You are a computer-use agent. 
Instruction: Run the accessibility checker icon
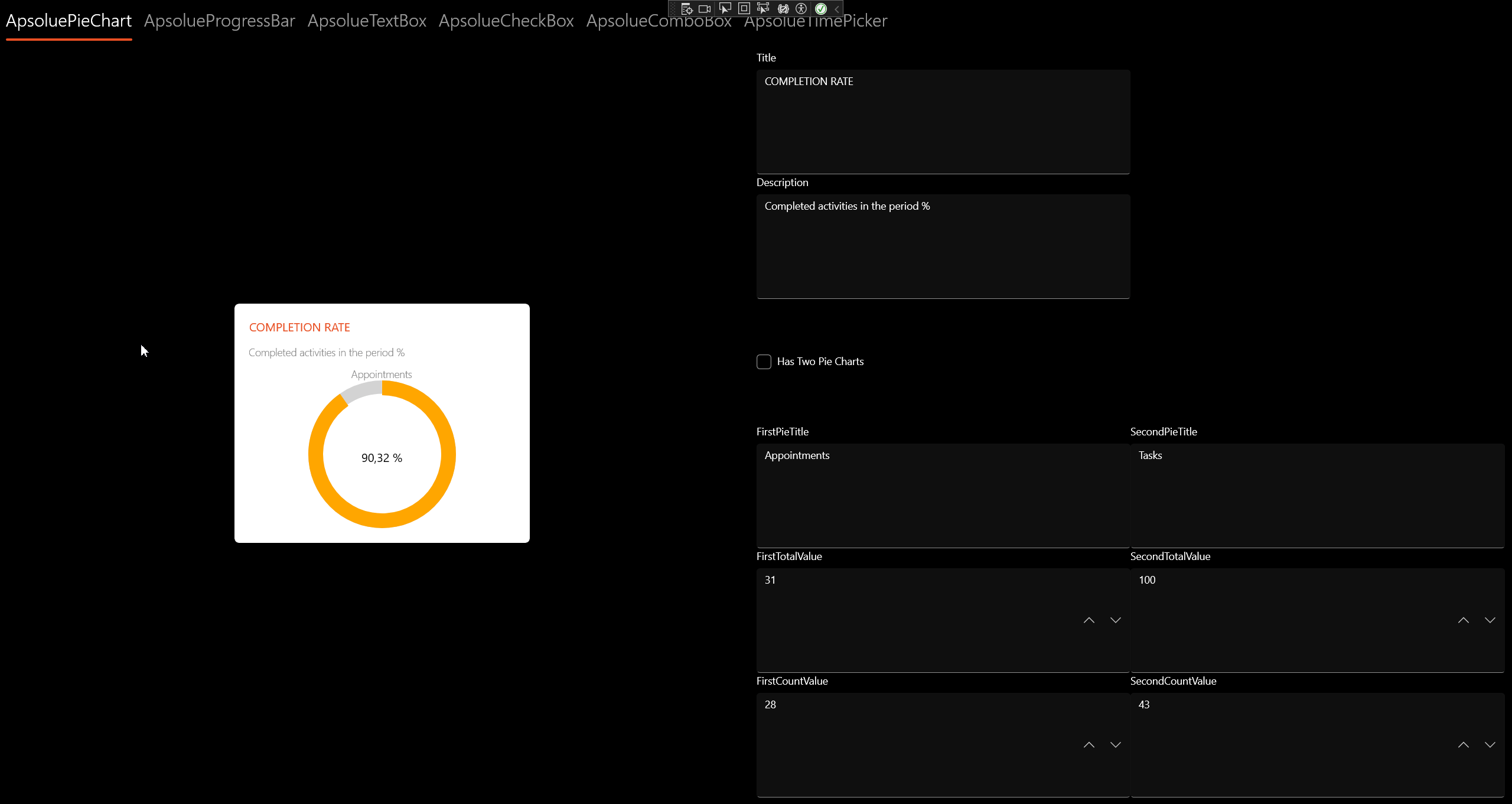coord(801,9)
